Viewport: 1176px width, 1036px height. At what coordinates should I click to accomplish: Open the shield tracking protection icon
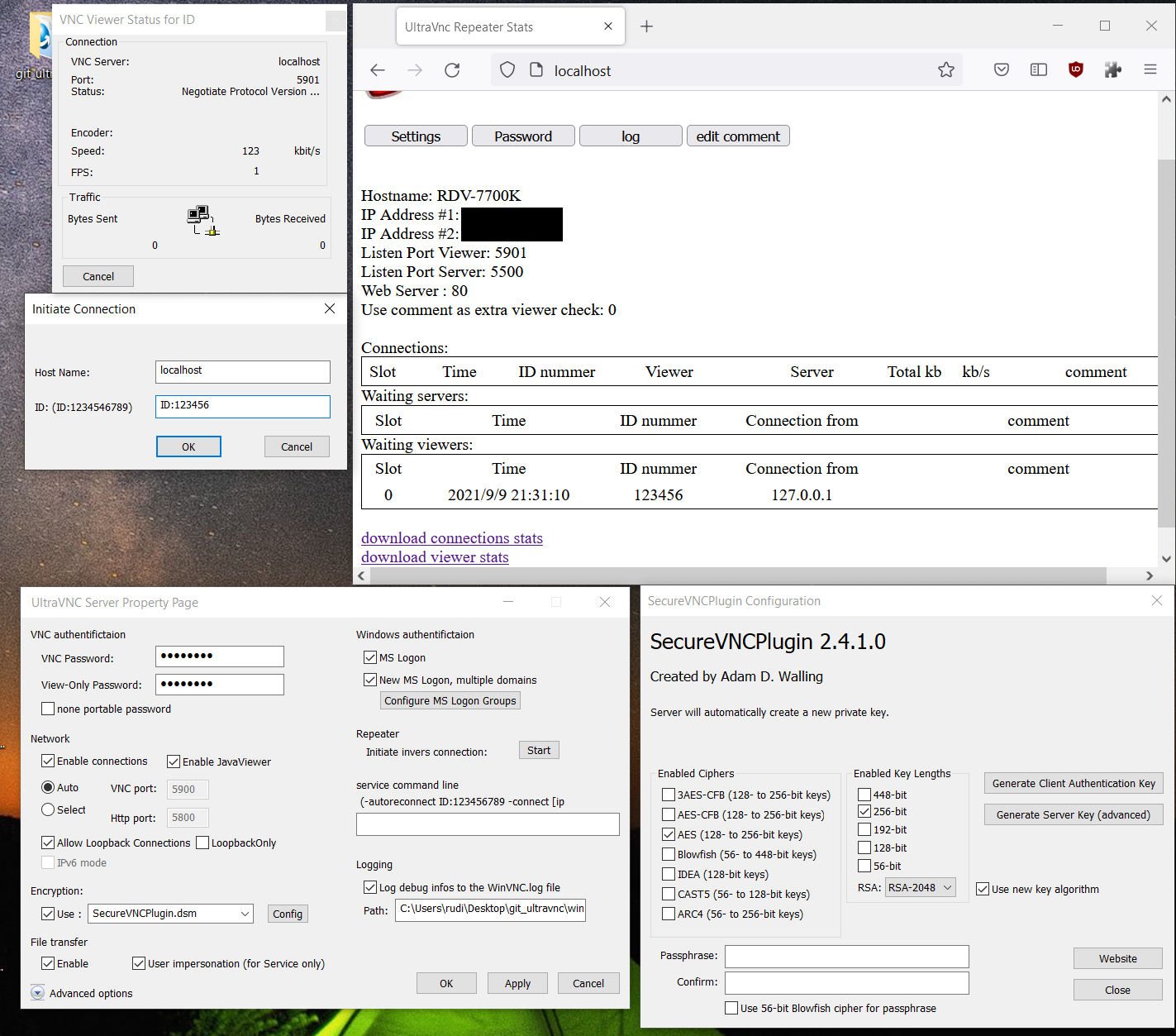(507, 70)
